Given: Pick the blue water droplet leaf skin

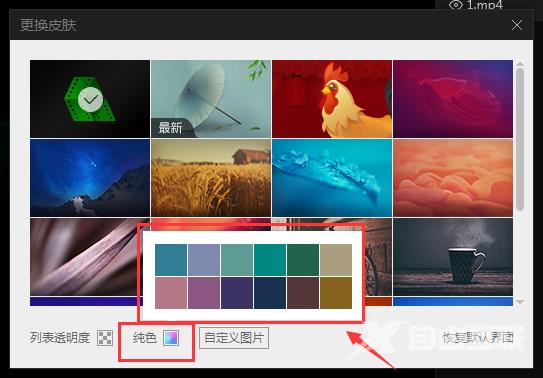Looking at the screenshot, I should (332, 178).
